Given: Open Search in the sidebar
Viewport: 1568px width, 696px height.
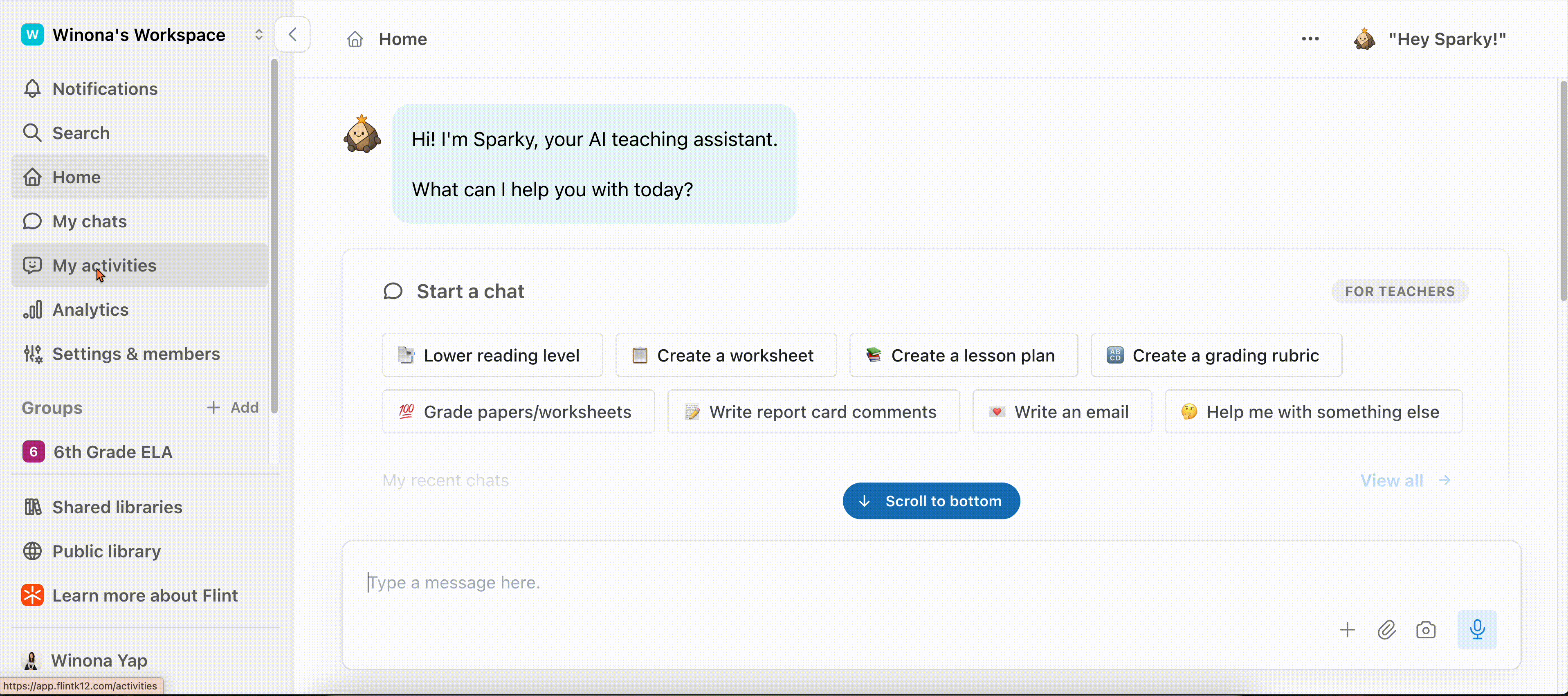Looking at the screenshot, I should pyautogui.click(x=139, y=132).
